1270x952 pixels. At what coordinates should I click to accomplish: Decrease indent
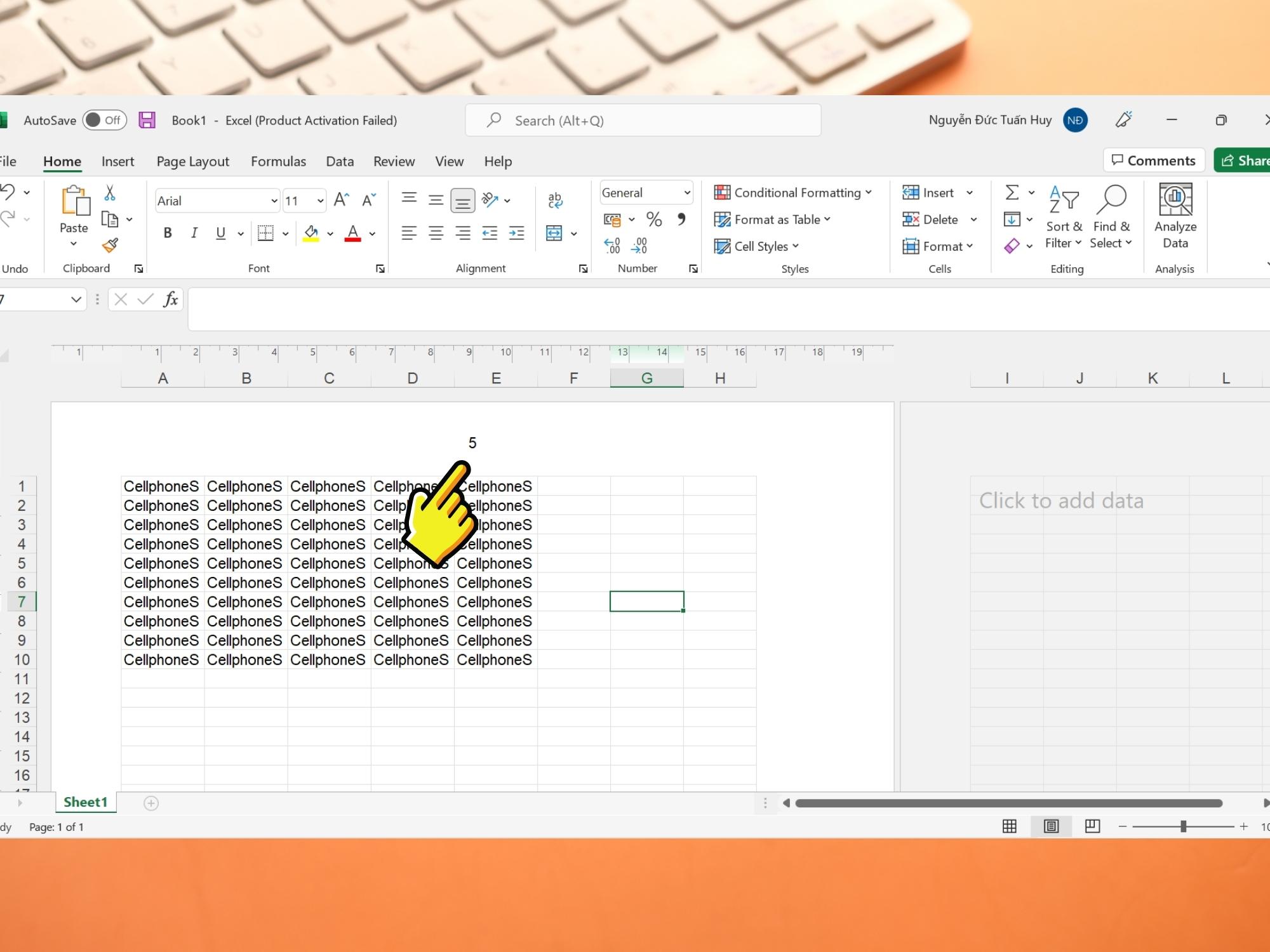coord(490,233)
